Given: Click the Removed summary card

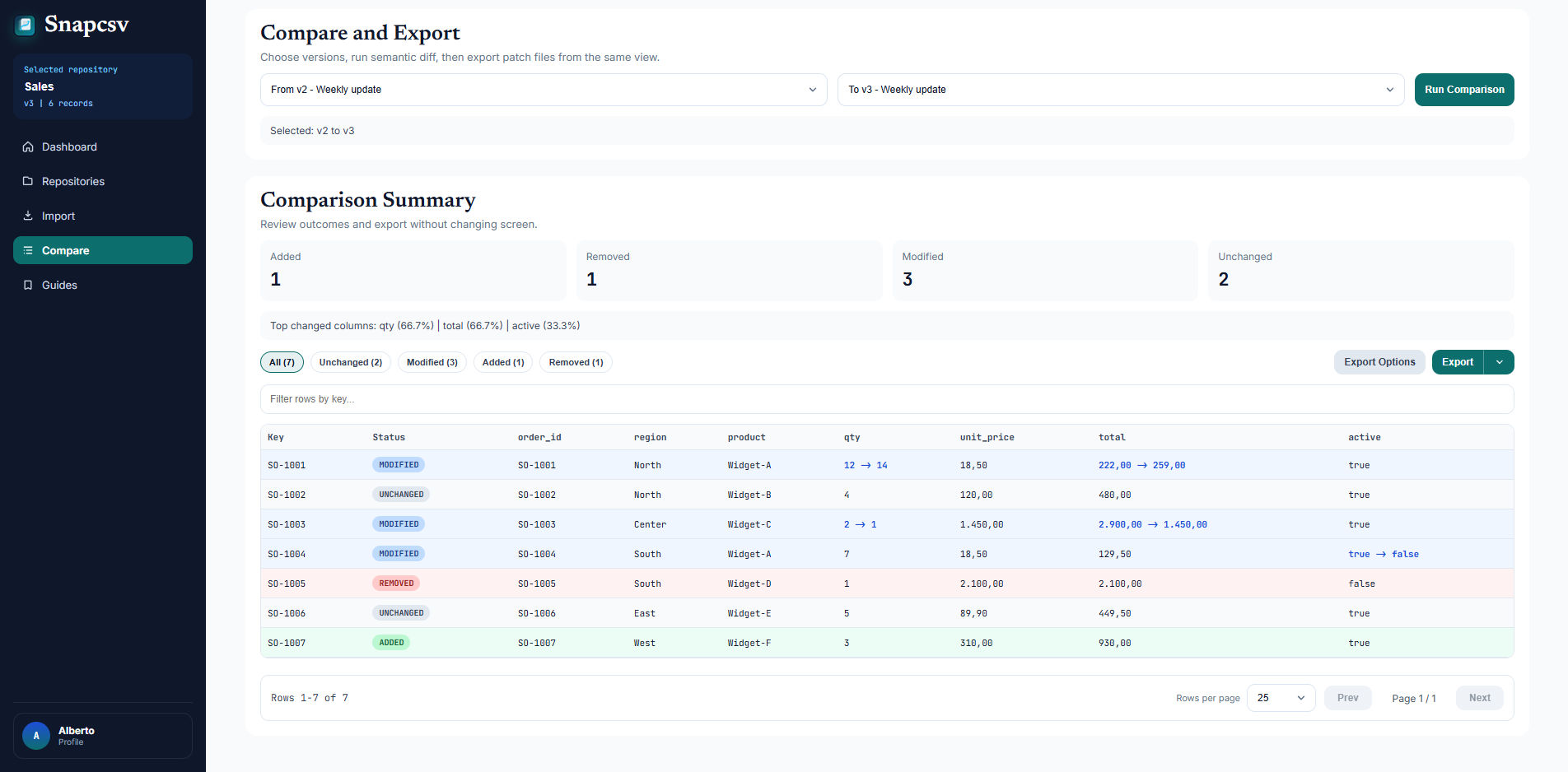Looking at the screenshot, I should click(730, 271).
